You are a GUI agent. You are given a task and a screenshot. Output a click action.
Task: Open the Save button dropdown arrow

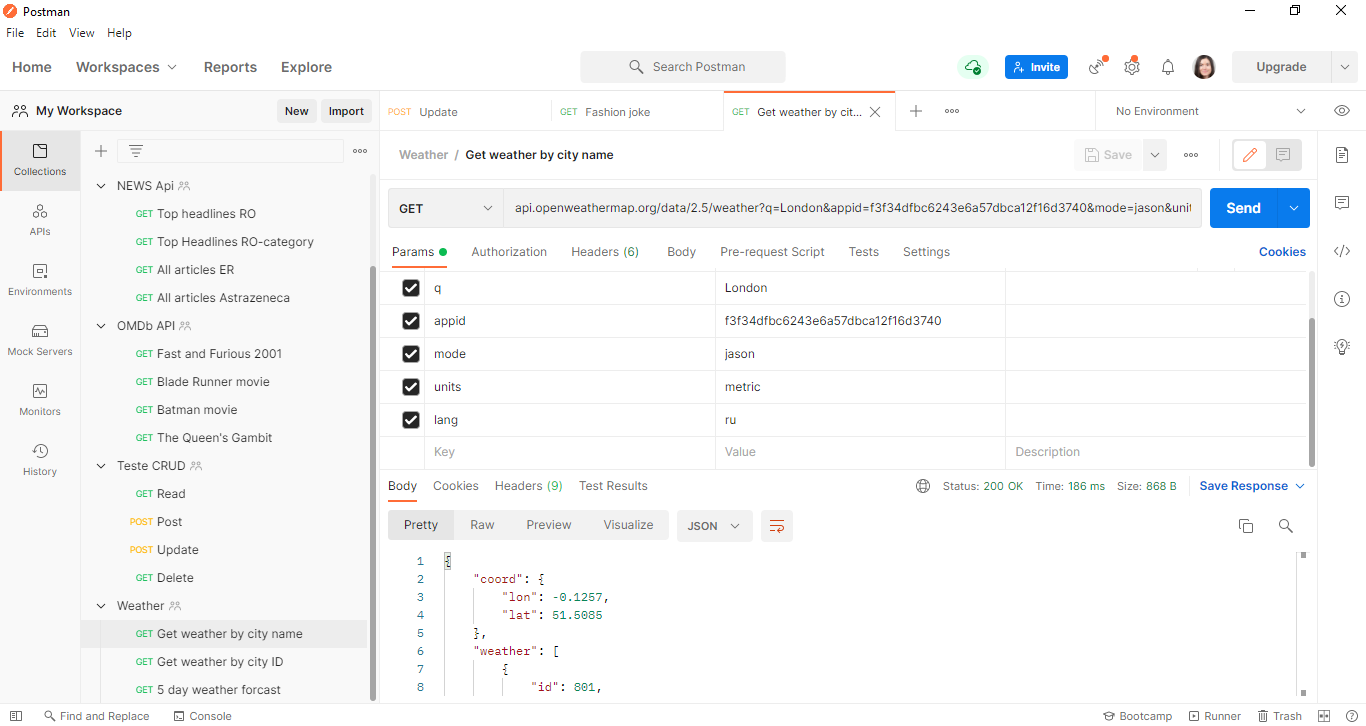coord(1155,155)
